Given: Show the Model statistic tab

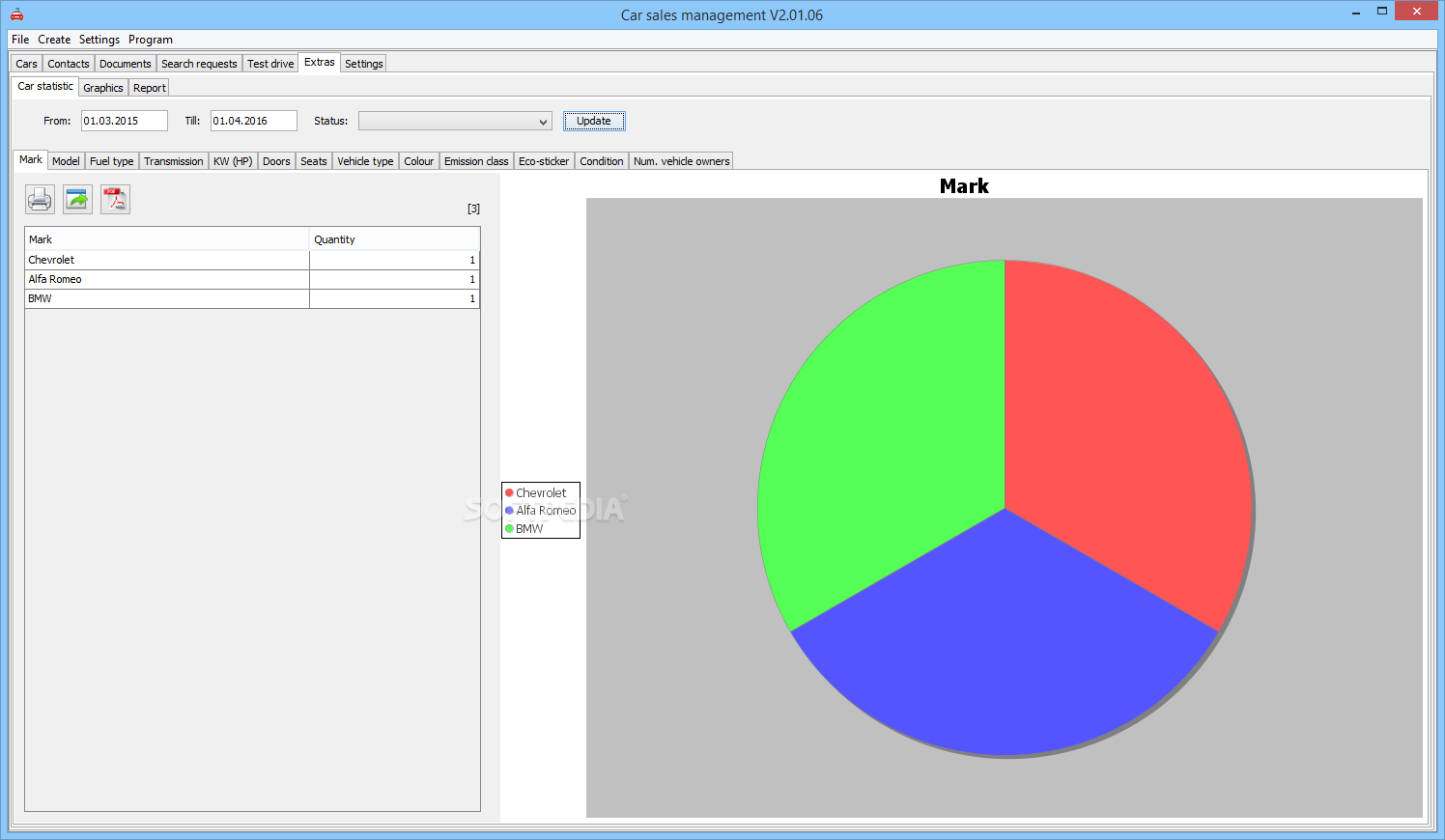Looking at the screenshot, I should [66, 161].
